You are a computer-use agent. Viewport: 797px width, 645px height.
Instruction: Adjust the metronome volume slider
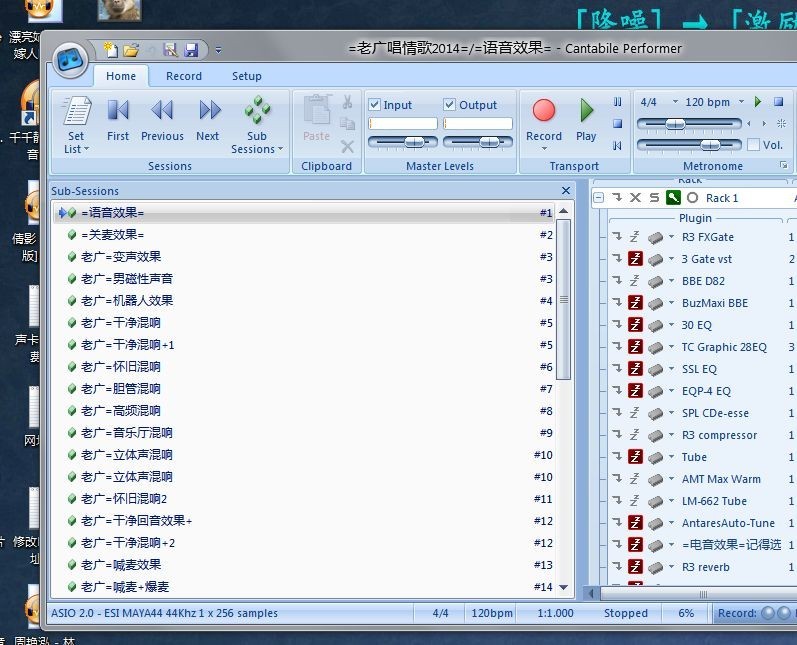pyautogui.click(x=689, y=145)
